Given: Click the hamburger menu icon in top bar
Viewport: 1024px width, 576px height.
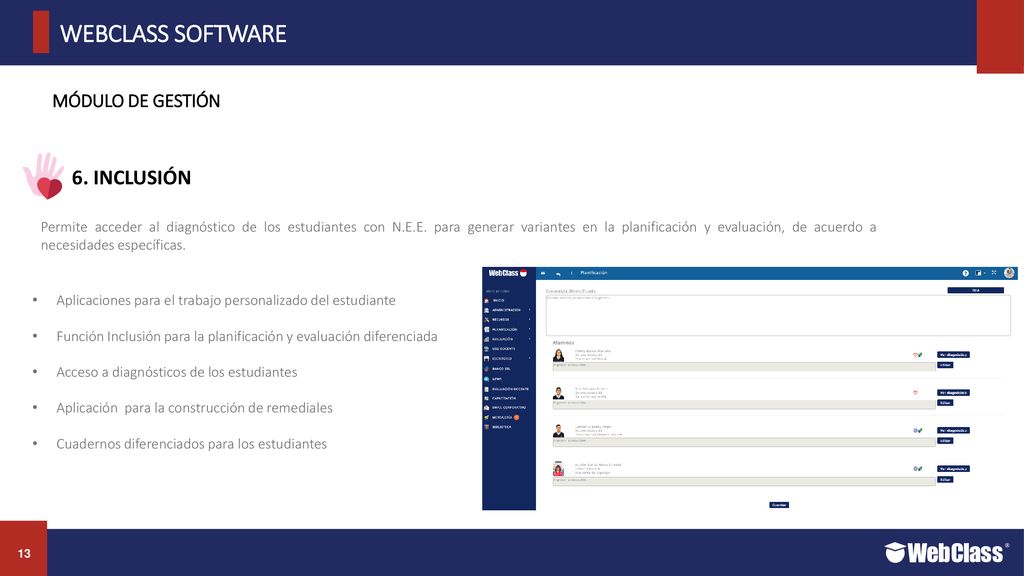Looking at the screenshot, I should [543, 273].
